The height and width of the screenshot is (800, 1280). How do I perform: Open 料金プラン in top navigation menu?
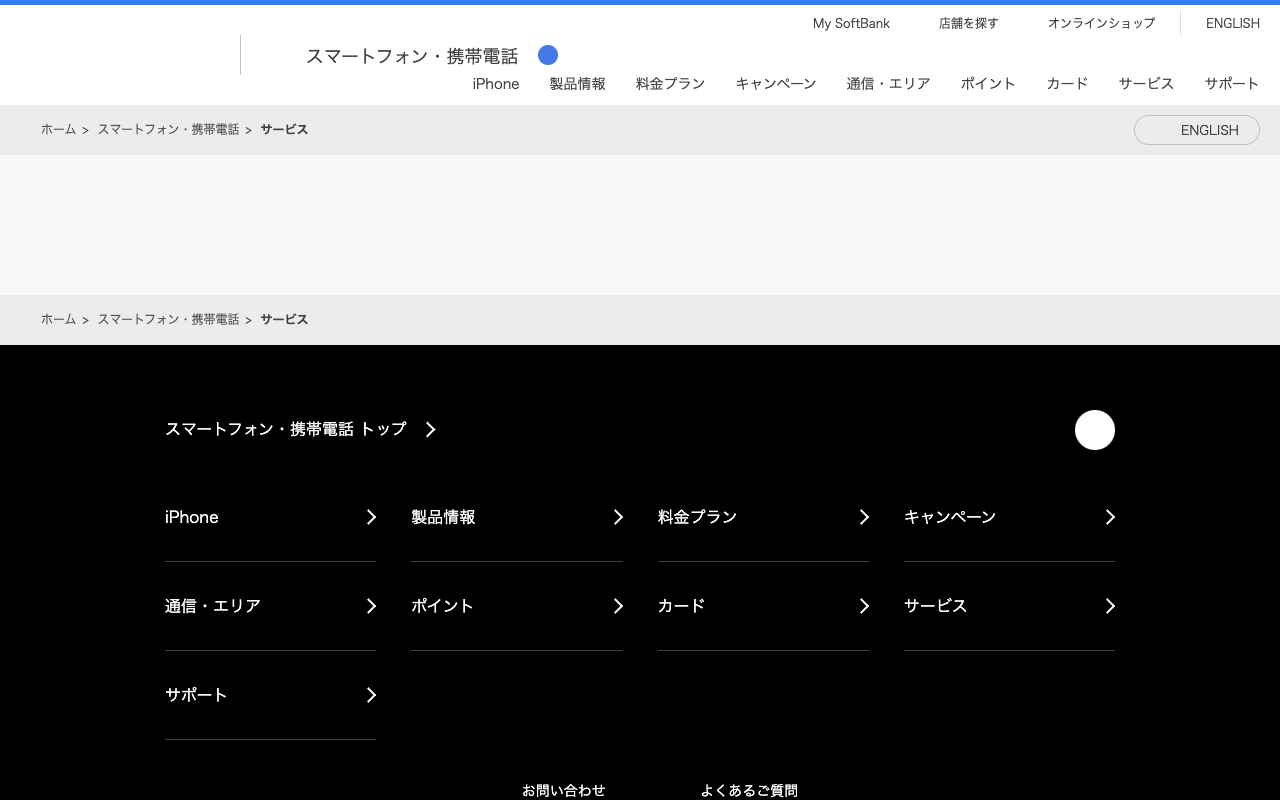(x=671, y=84)
